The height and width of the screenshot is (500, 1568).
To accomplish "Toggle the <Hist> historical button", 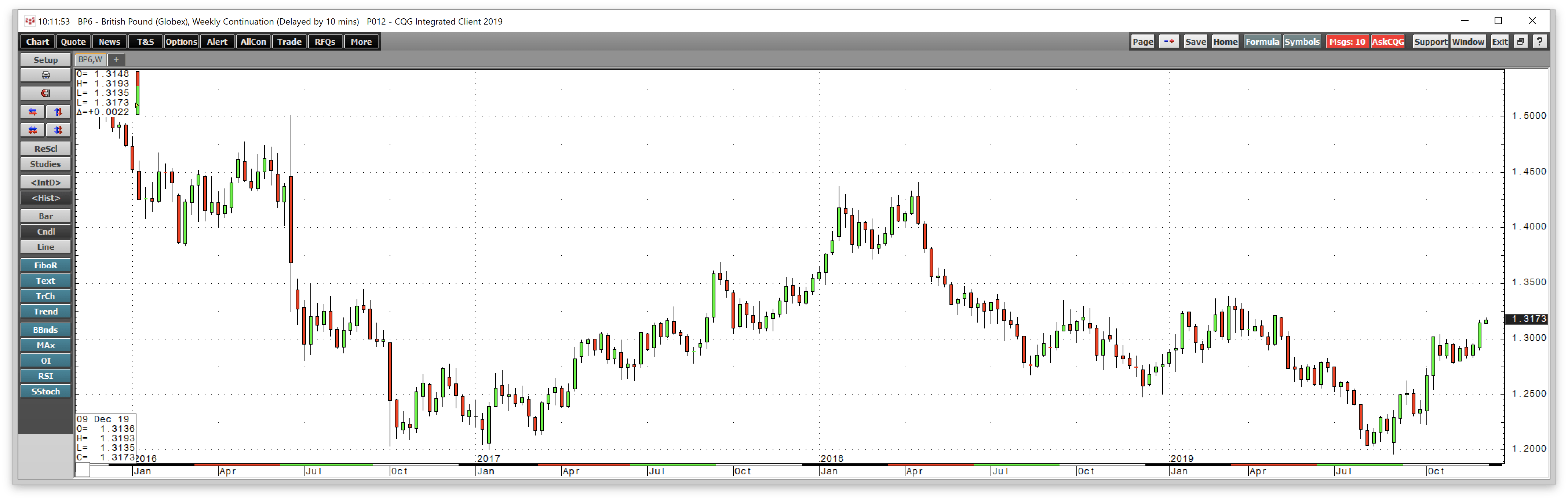I will click(45, 198).
